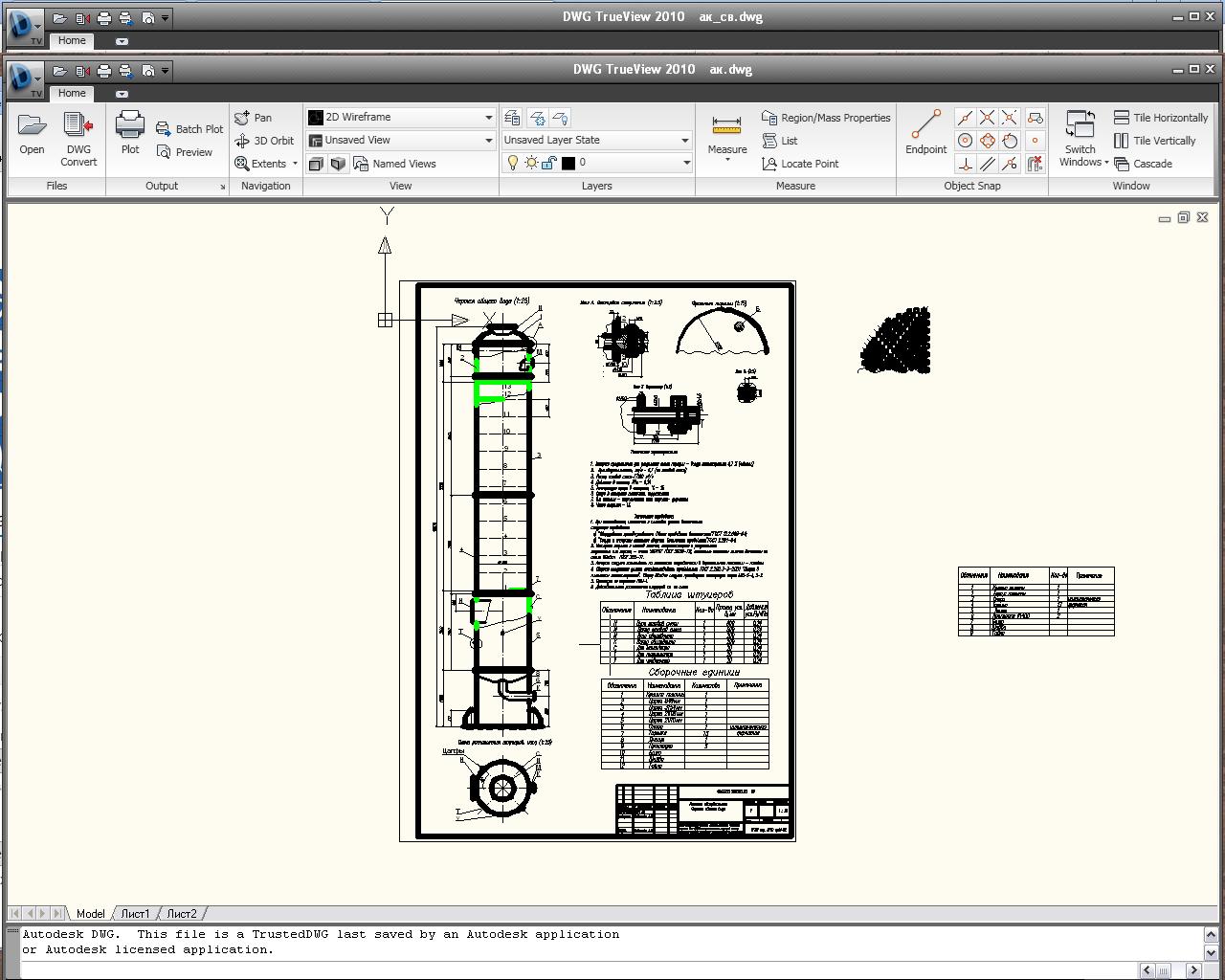Switch to the Model tab
Viewport: 1225px width, 980px height.
[x=91, y=914]
